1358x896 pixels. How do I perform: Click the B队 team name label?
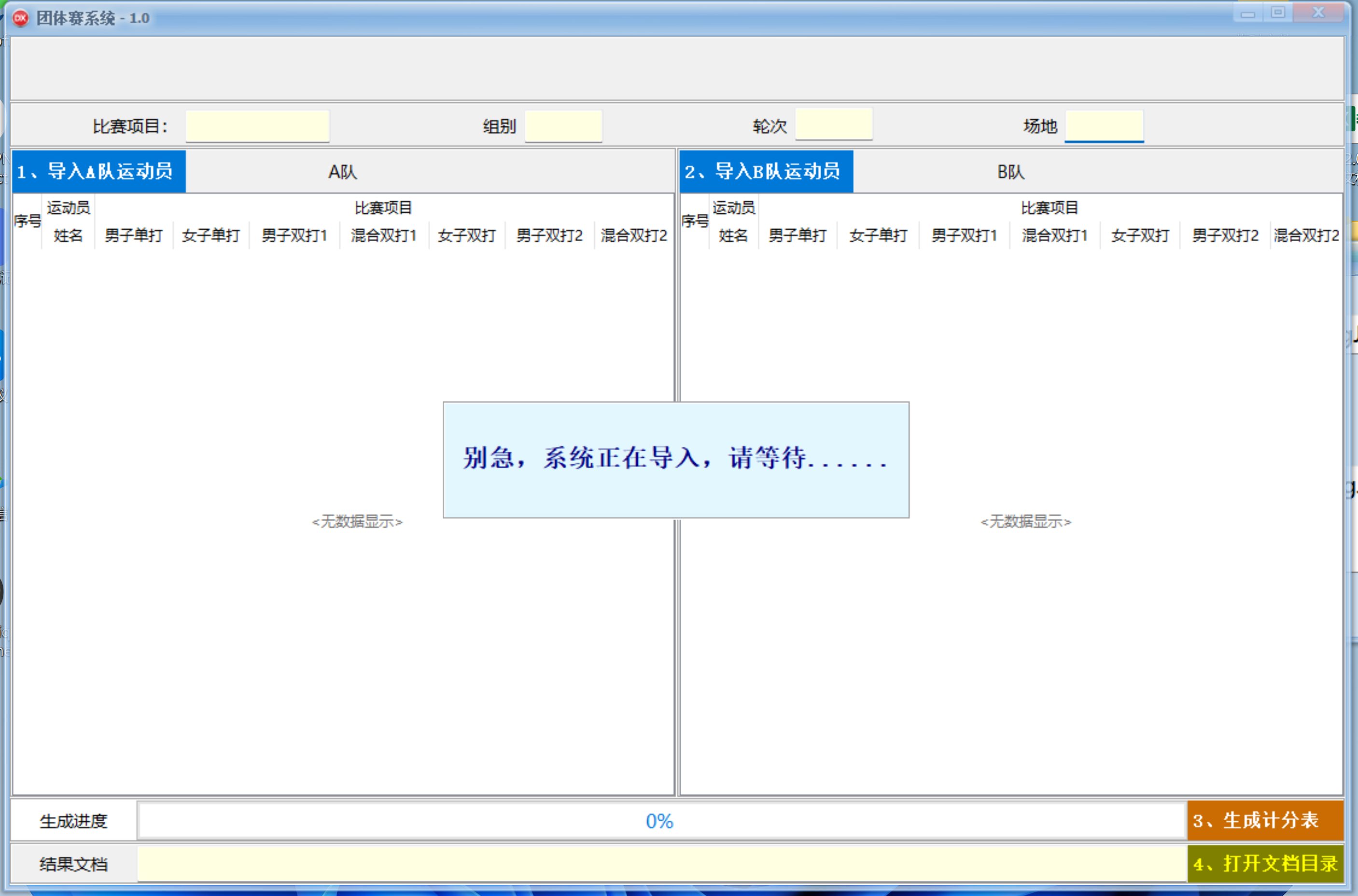pyautogui.click(x=1011, y=172)
